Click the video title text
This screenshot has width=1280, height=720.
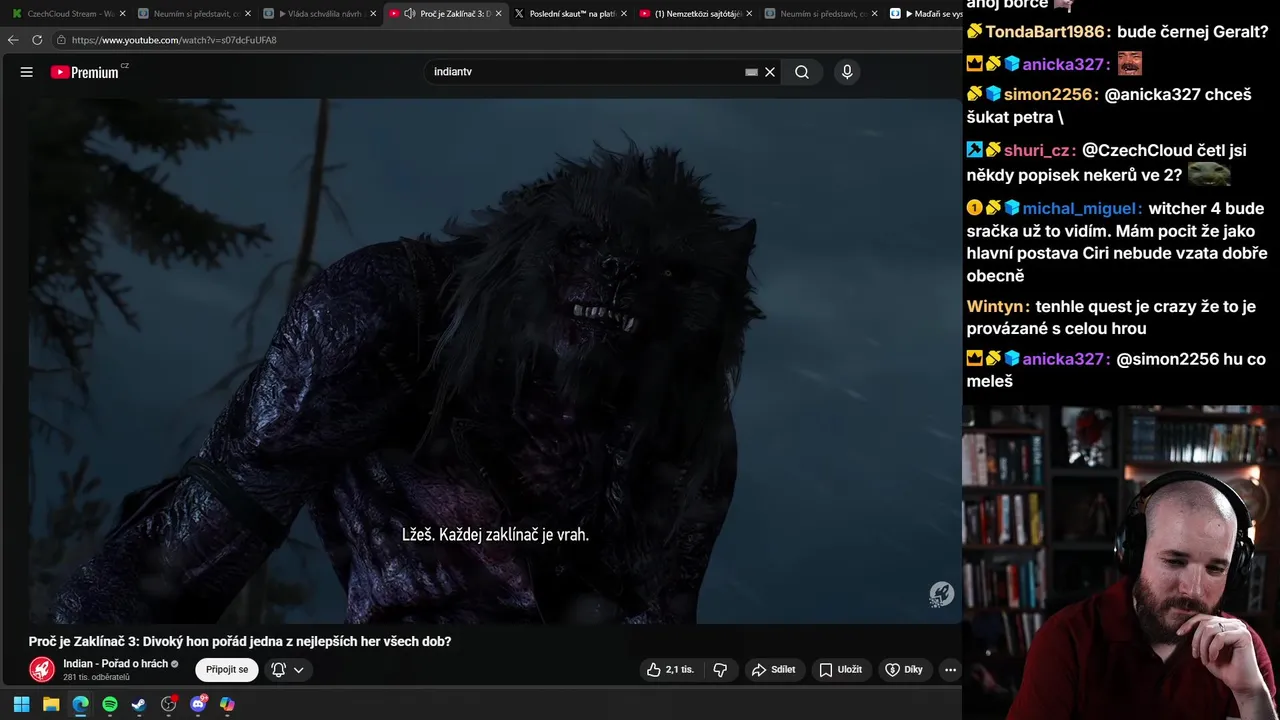(240, 642)
